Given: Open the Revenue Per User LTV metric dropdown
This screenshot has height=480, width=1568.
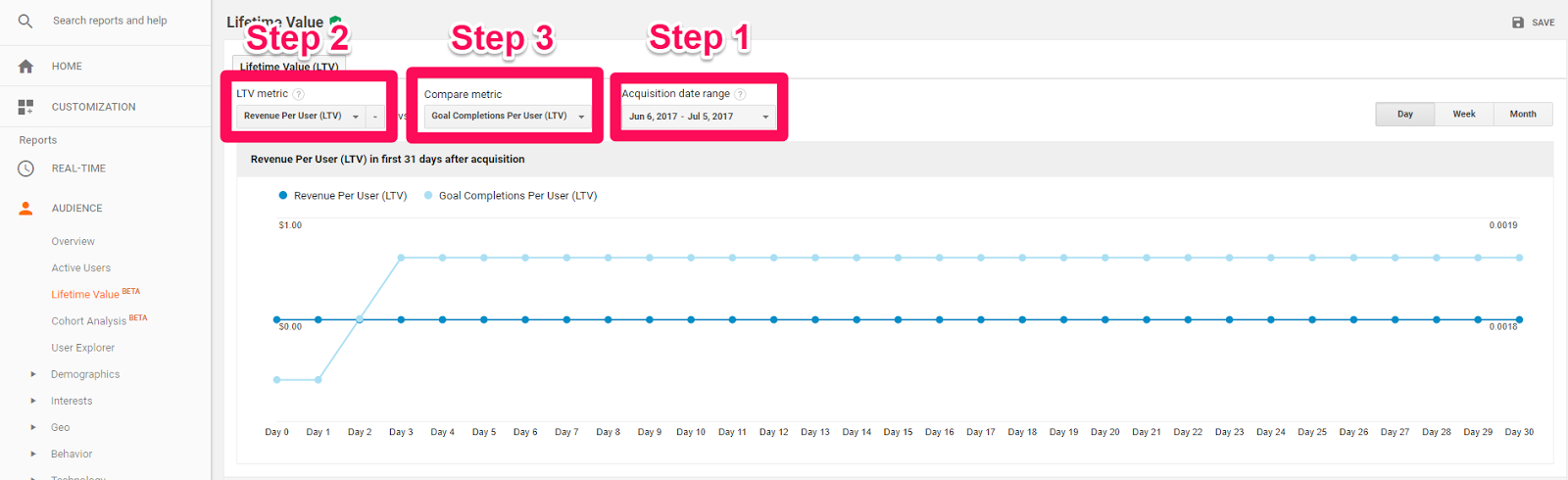Looking at the screenshot, I should pos(302,116).
